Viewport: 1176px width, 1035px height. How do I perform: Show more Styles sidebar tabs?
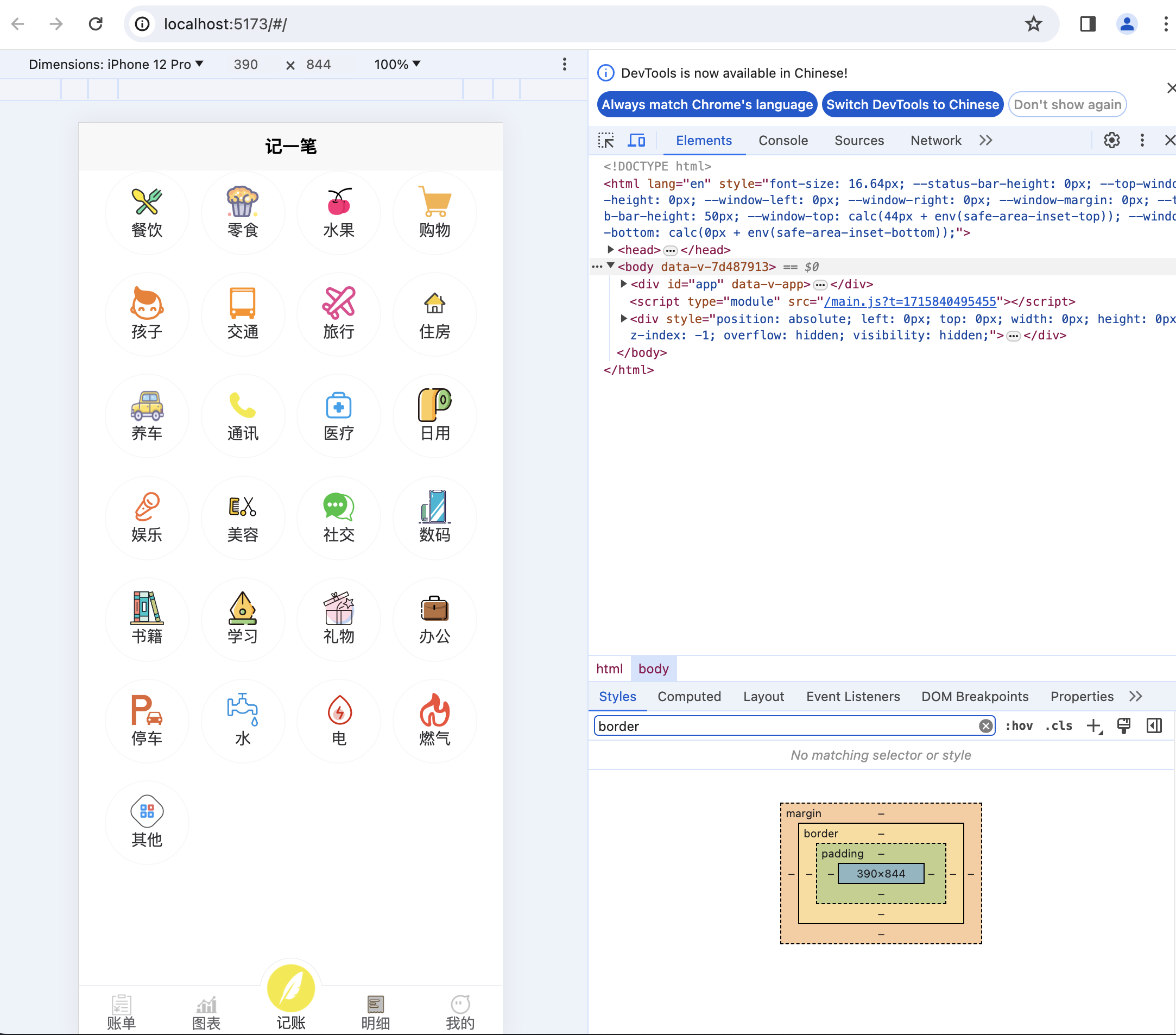click(x=1136, y=697)
